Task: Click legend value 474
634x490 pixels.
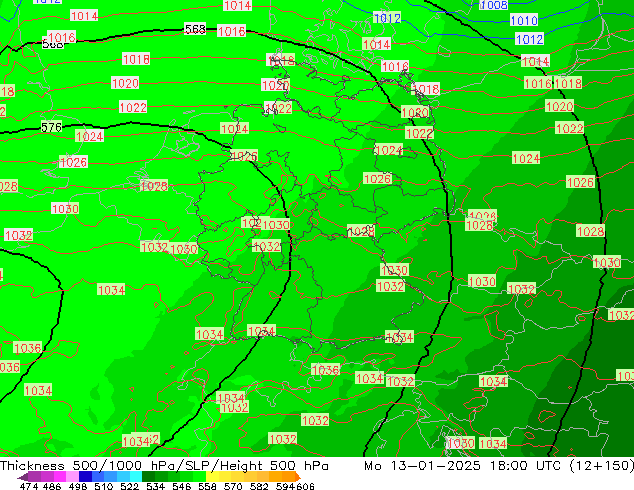Action: [x=29, y=486]
